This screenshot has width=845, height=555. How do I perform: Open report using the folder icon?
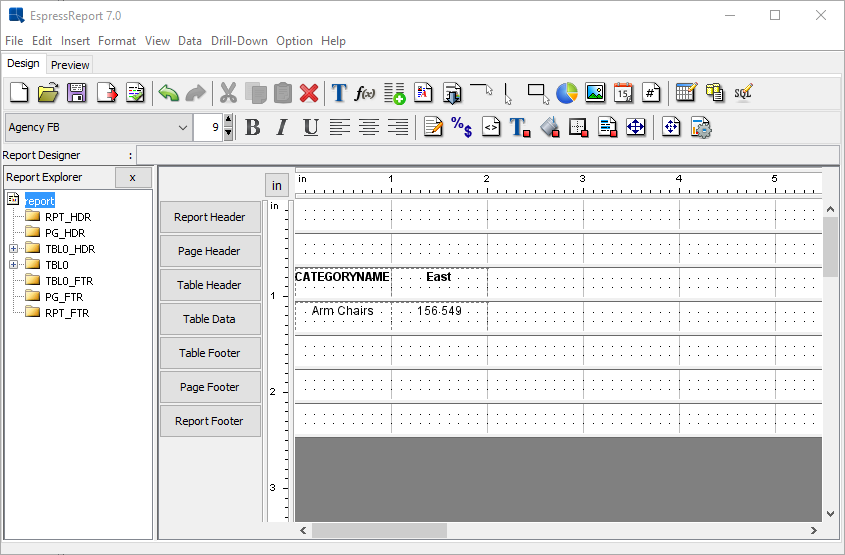coord(48,93)
